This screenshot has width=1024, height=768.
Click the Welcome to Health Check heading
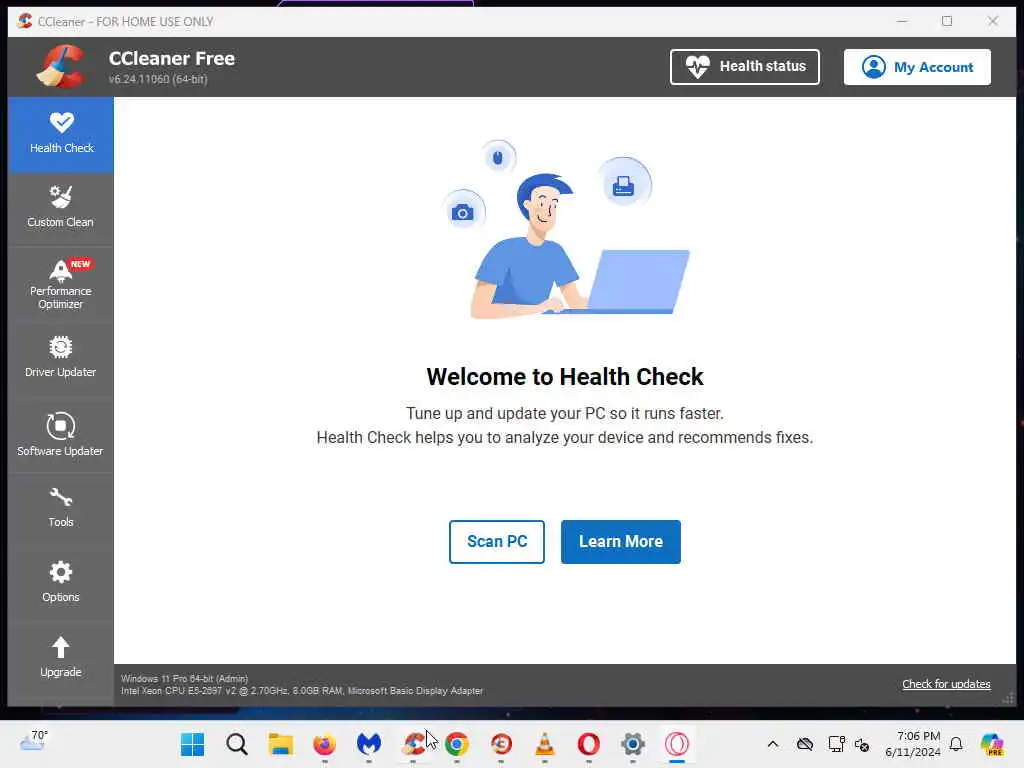(x=565, y=377)
